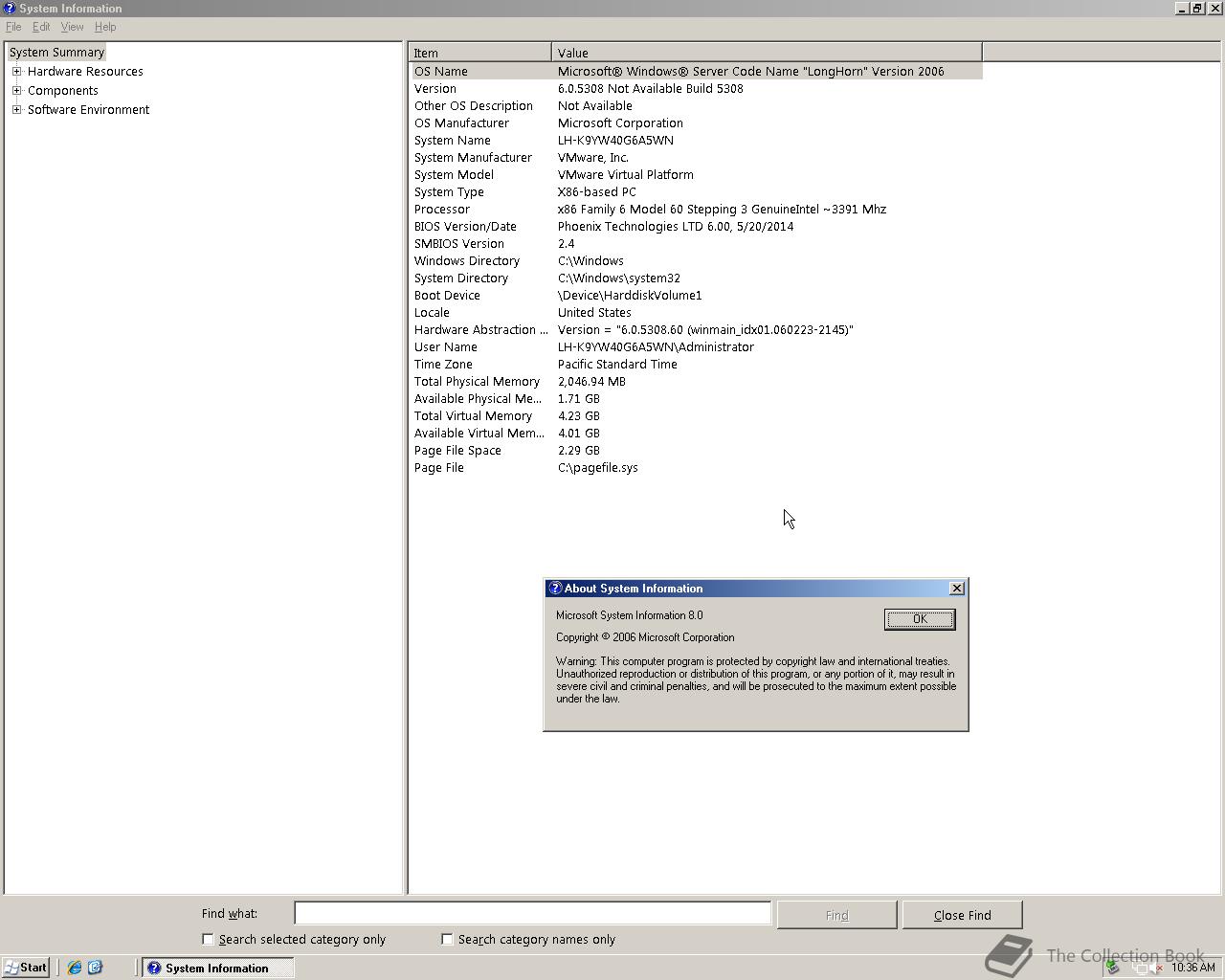Select System Information taskbar button
Viewport: 1225px width, 980px height.
click(218, 968)
